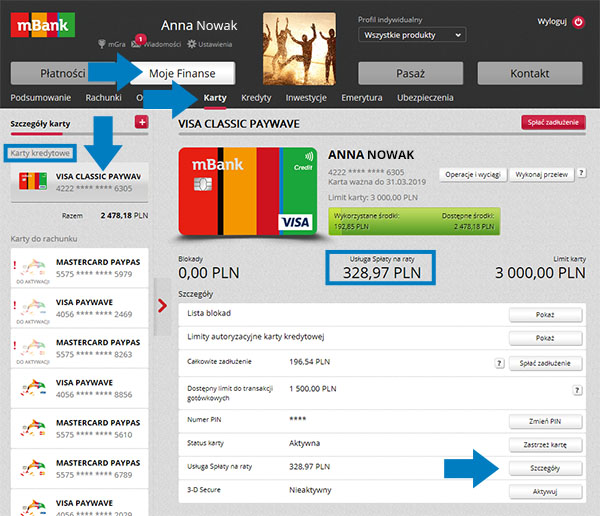Add a card with the red plus icon
Viewport: 600px width, 516px height.
[x=142, y=122]
